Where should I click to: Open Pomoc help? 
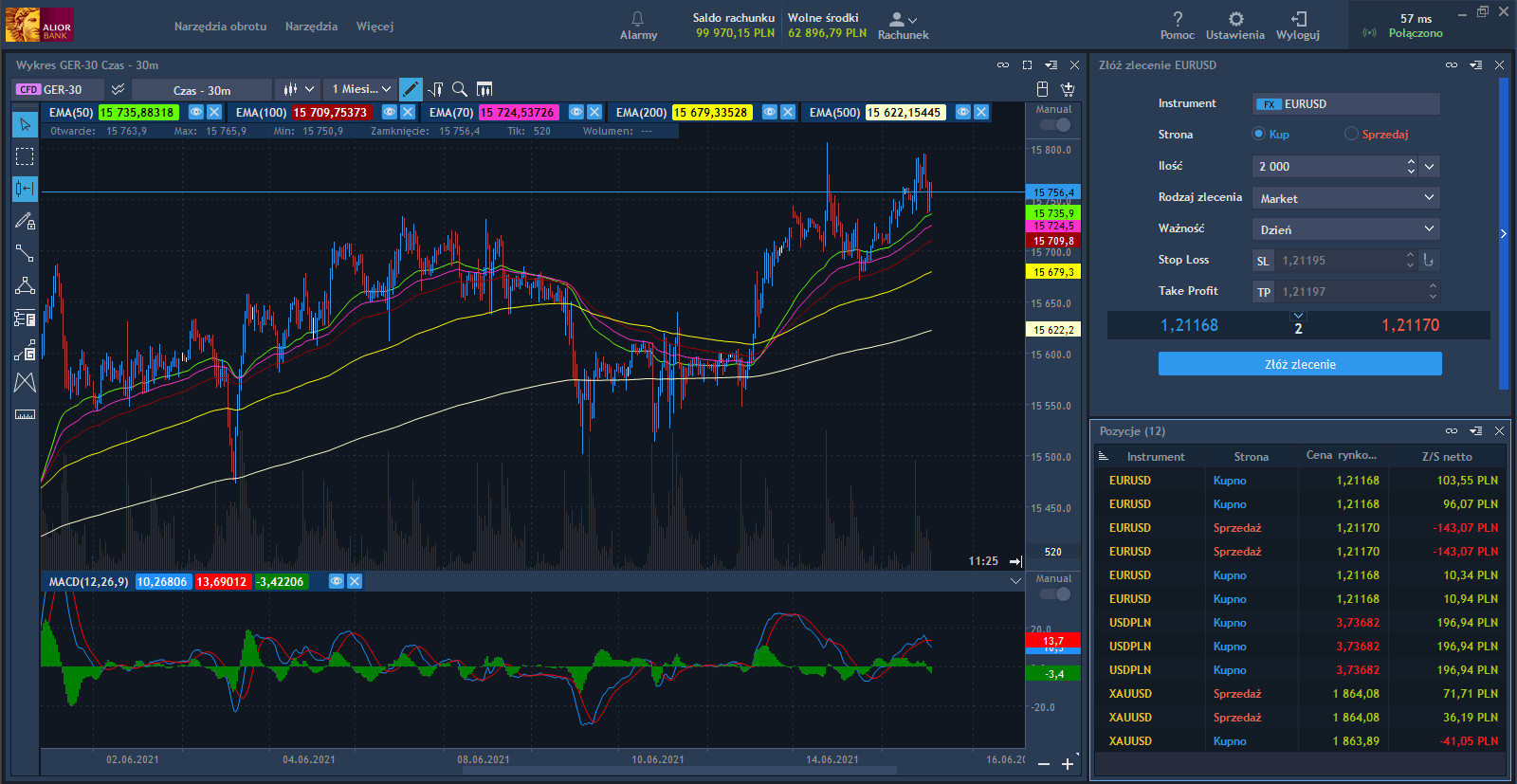tap(1177, 26)
